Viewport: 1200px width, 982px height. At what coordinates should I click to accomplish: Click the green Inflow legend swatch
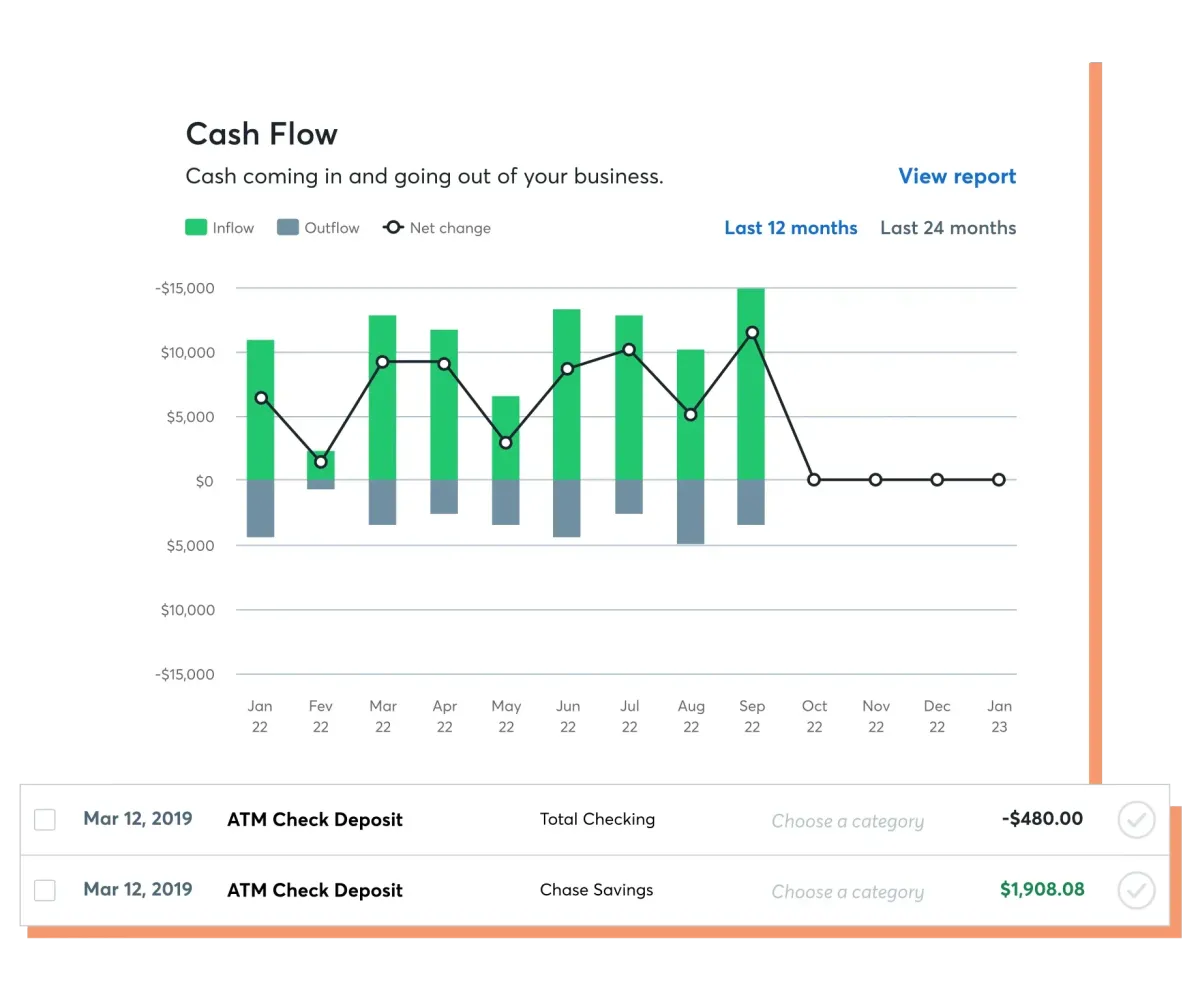coord(196,228)
